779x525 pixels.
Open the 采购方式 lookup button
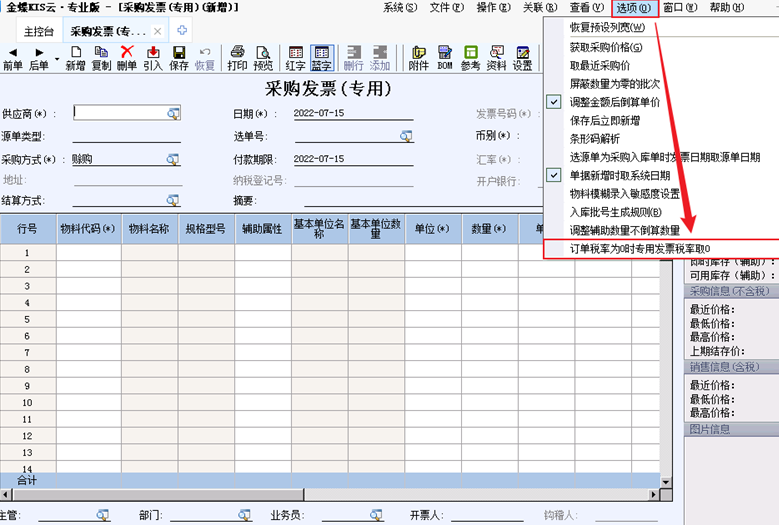173,159
